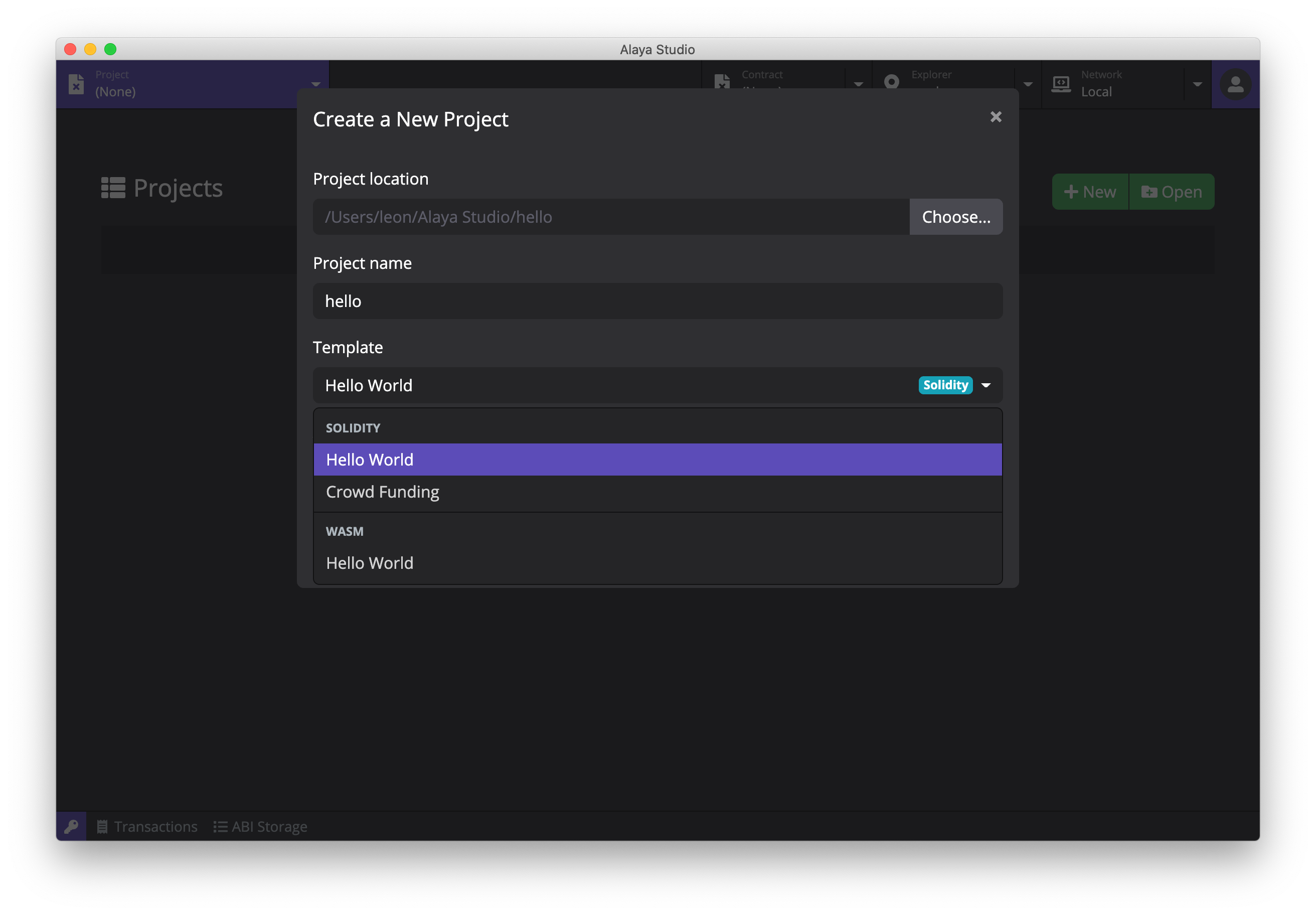Click the key icon in the bottom bar

coord(71,826)
